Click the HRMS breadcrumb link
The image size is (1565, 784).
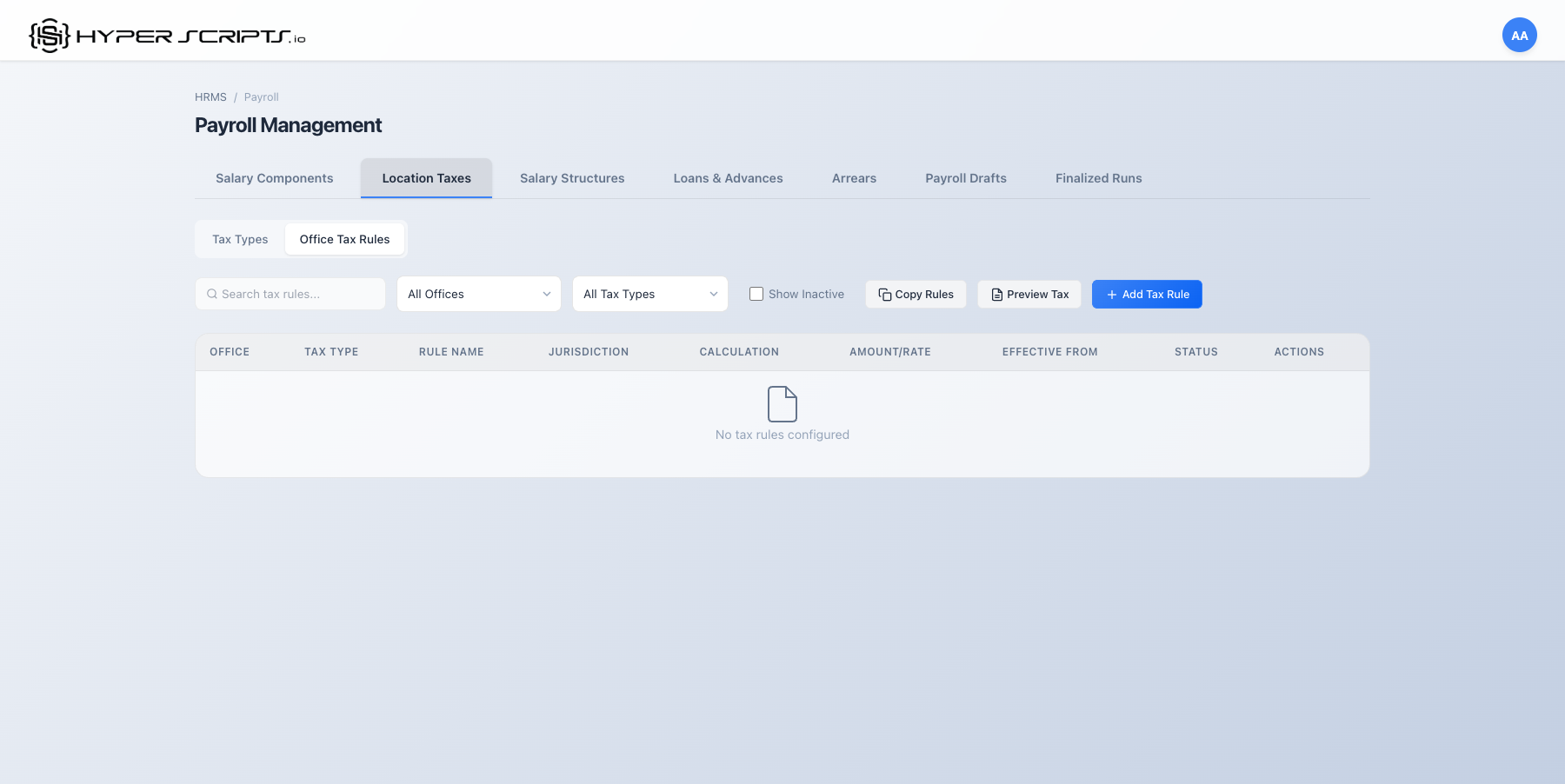coord(210,97)
